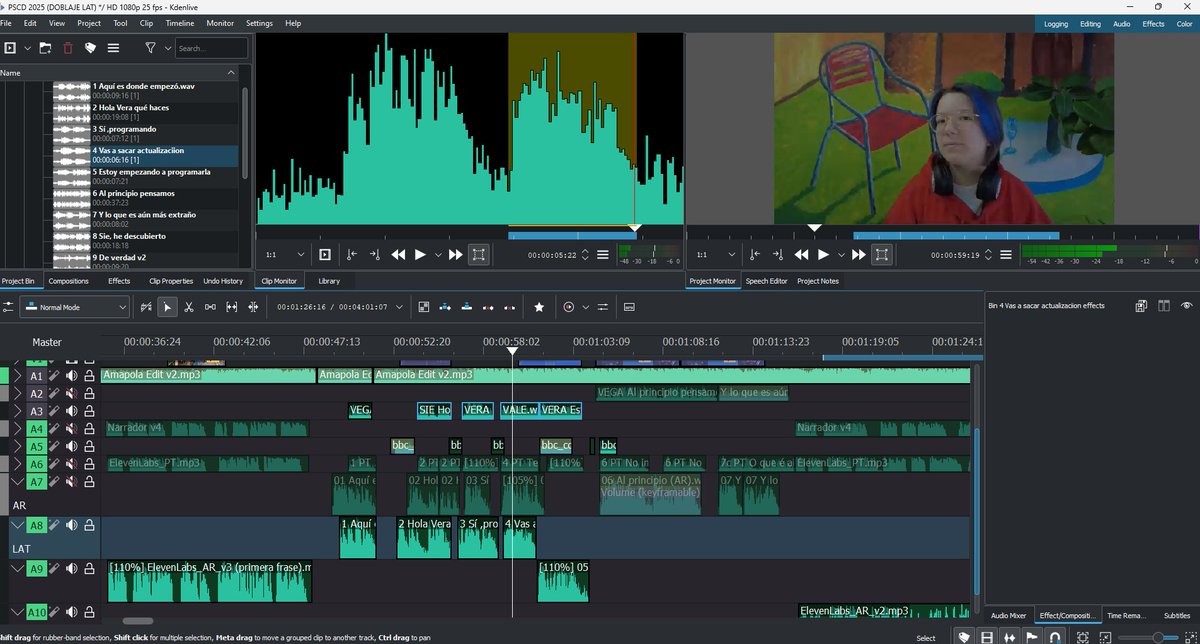Open the Settings menu
This screenshot has height=644, width=1200.
[259, 23]
